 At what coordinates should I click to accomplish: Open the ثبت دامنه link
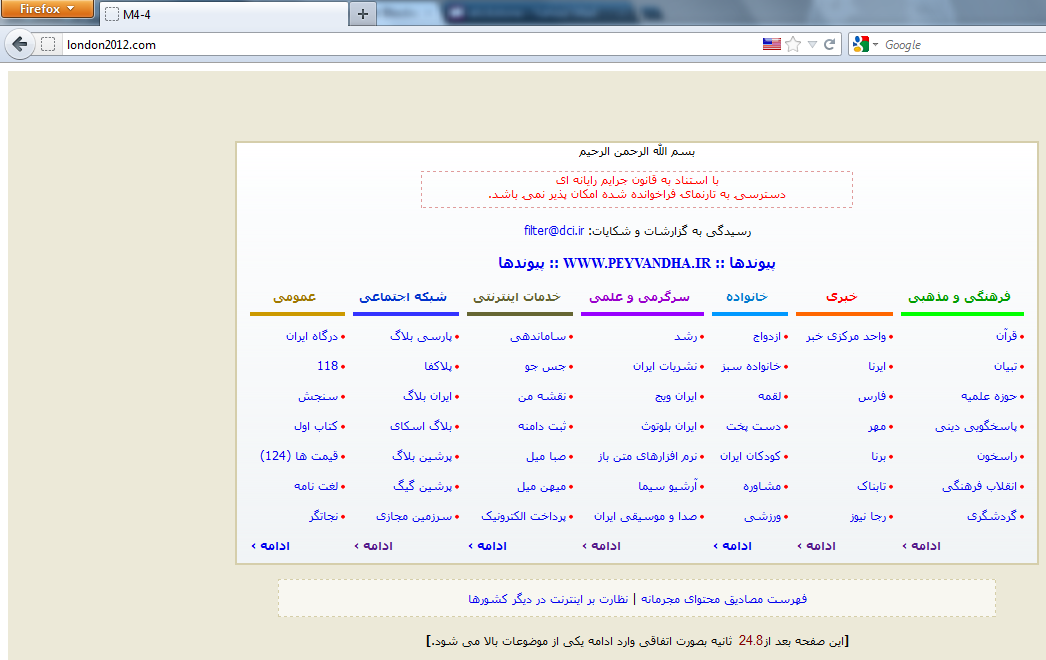click(542, 426)
